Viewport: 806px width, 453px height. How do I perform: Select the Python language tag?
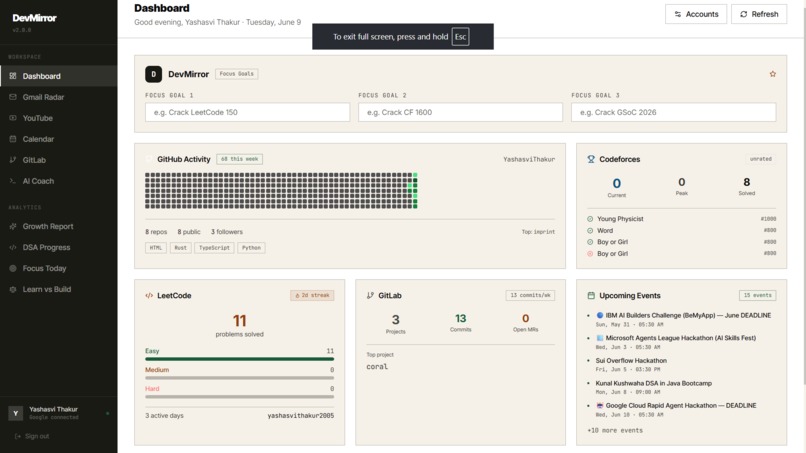coord(251,248)
